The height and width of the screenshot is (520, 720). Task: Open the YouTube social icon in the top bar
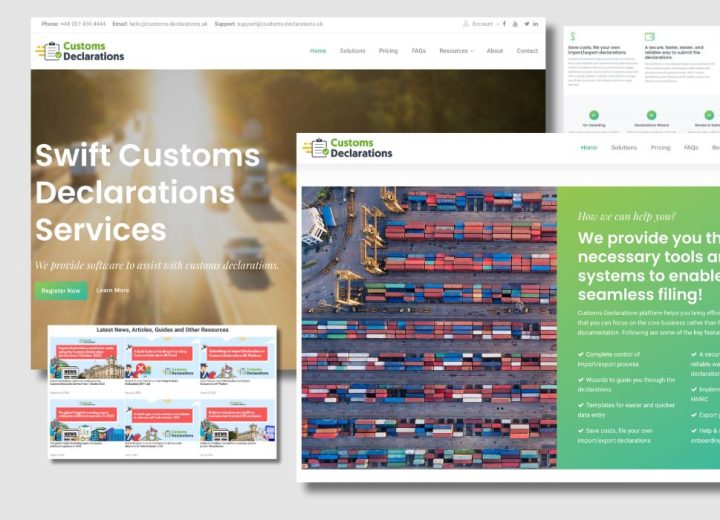[515, 23]
